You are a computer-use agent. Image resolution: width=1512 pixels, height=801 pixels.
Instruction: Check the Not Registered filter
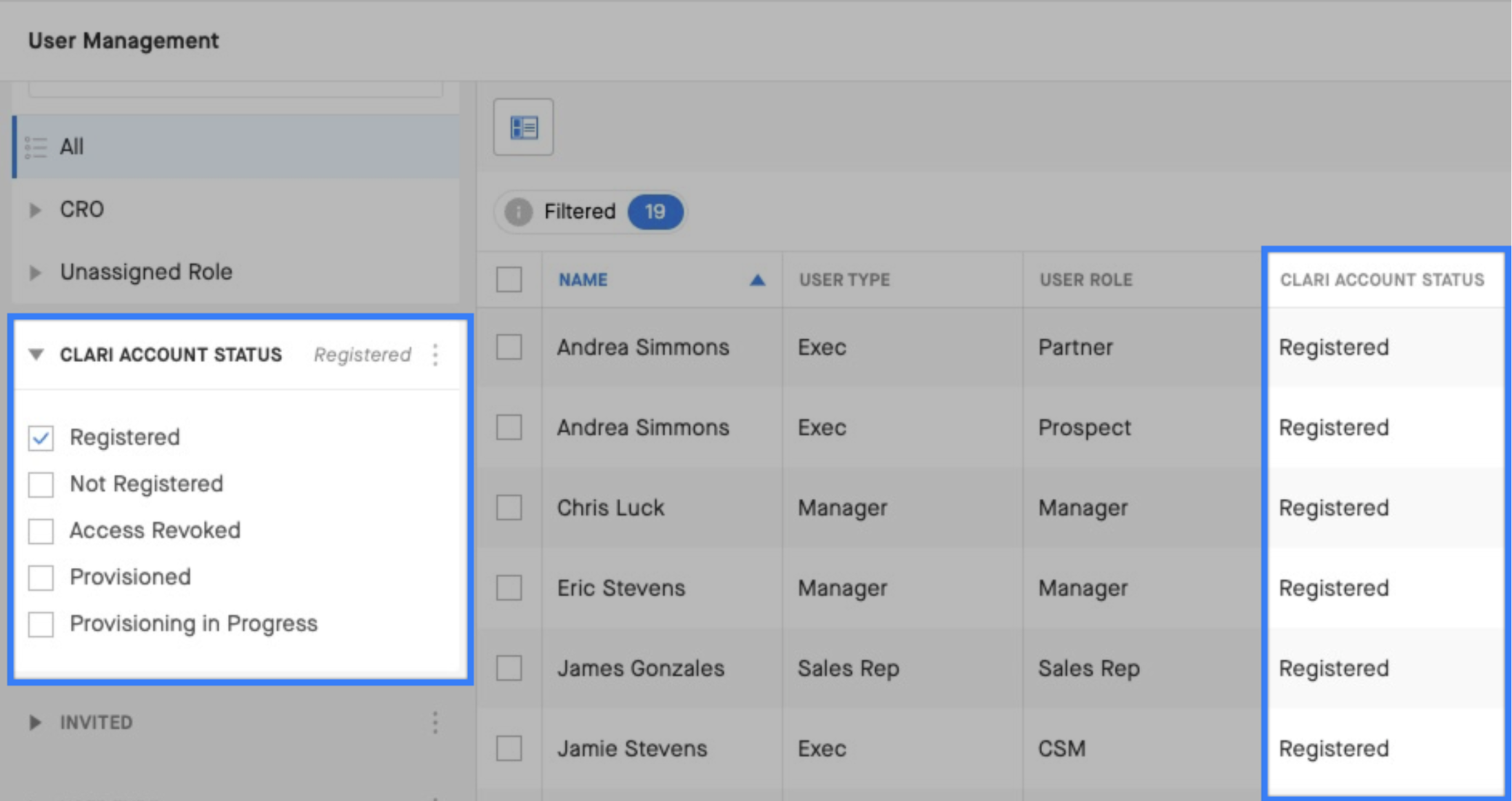pos(41,485)
